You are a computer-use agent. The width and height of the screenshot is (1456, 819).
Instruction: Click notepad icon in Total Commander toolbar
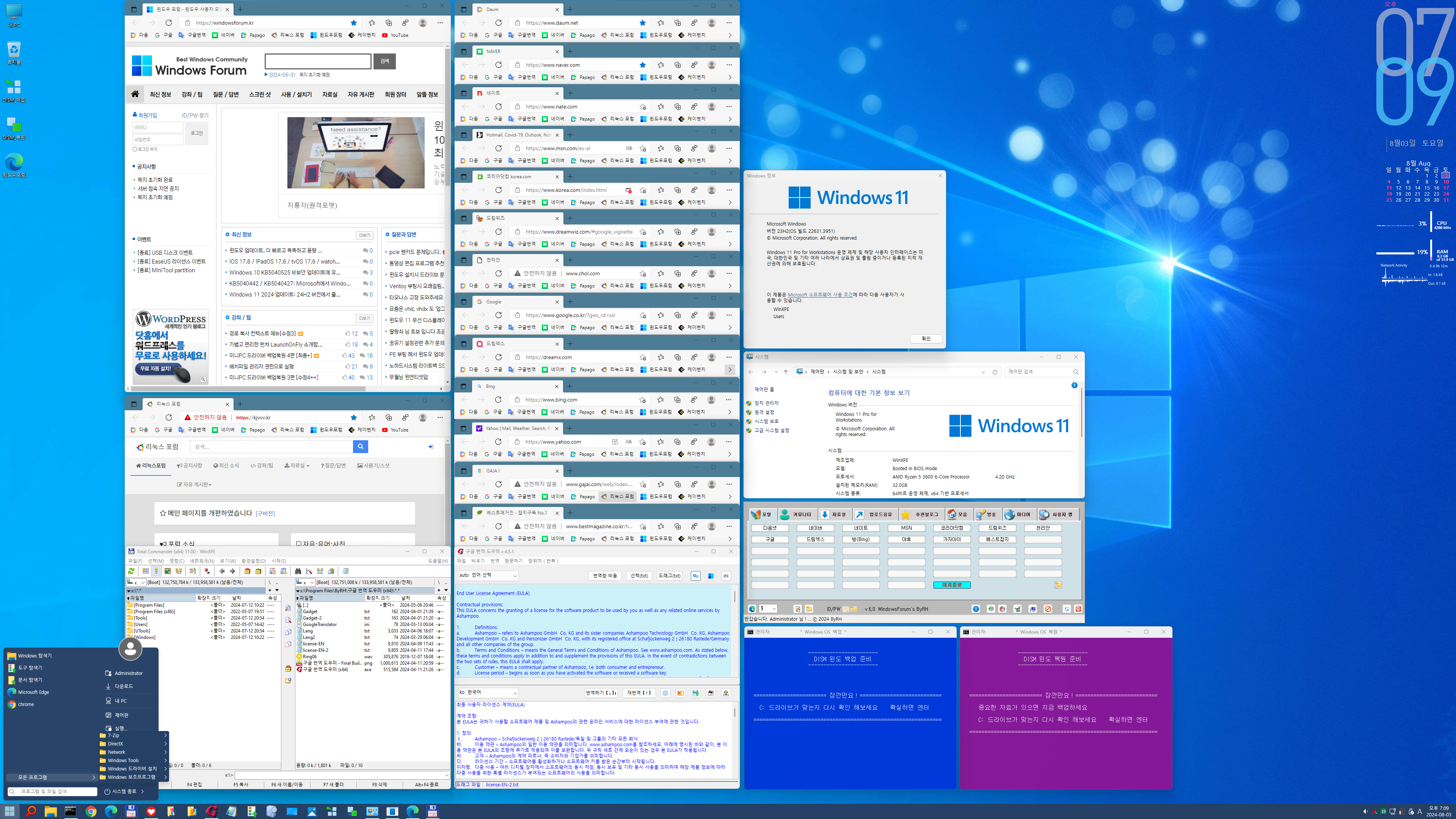point(345,571)
